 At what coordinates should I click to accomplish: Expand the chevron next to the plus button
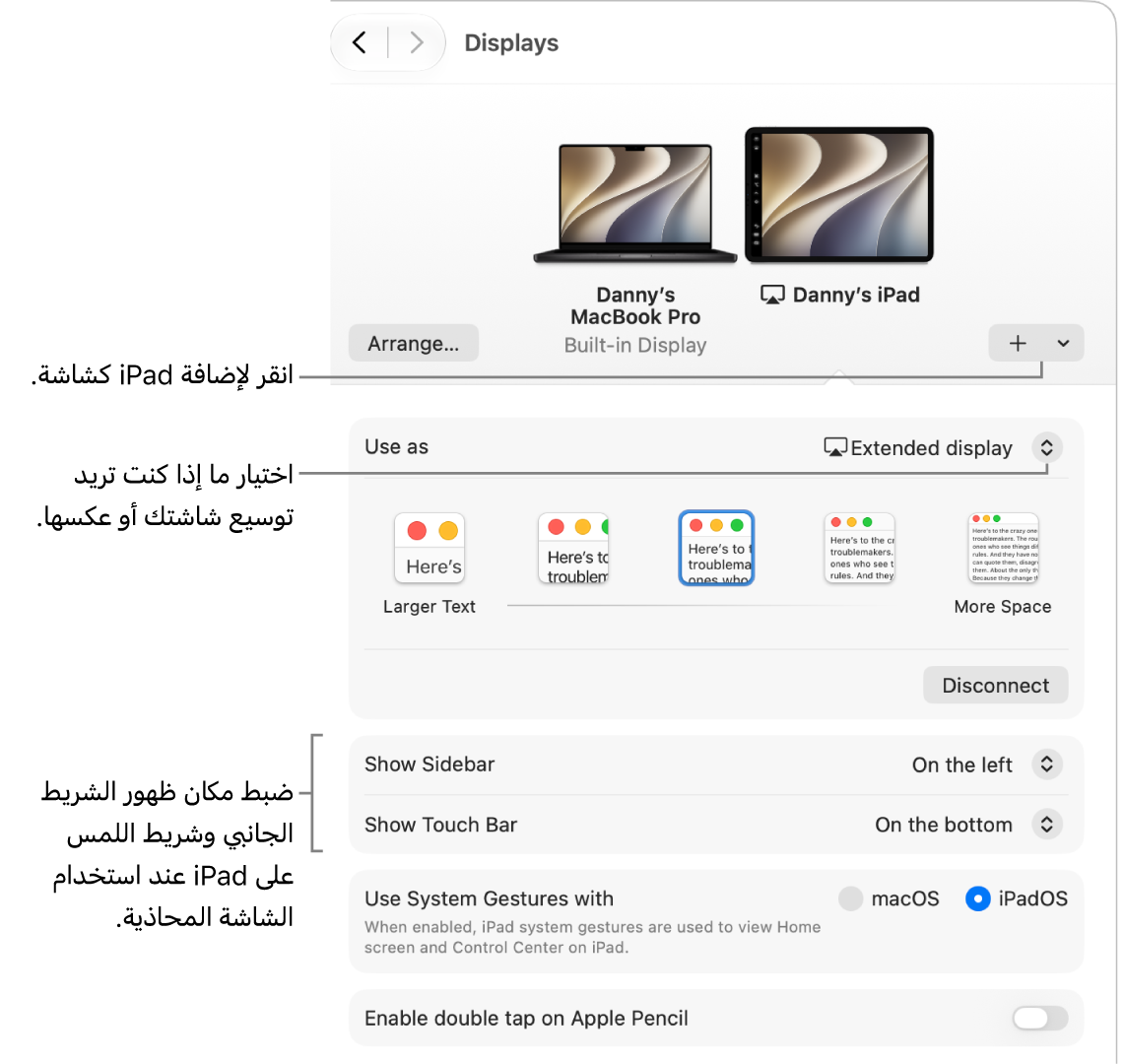pyautogui.click(x=1063, y=344)
